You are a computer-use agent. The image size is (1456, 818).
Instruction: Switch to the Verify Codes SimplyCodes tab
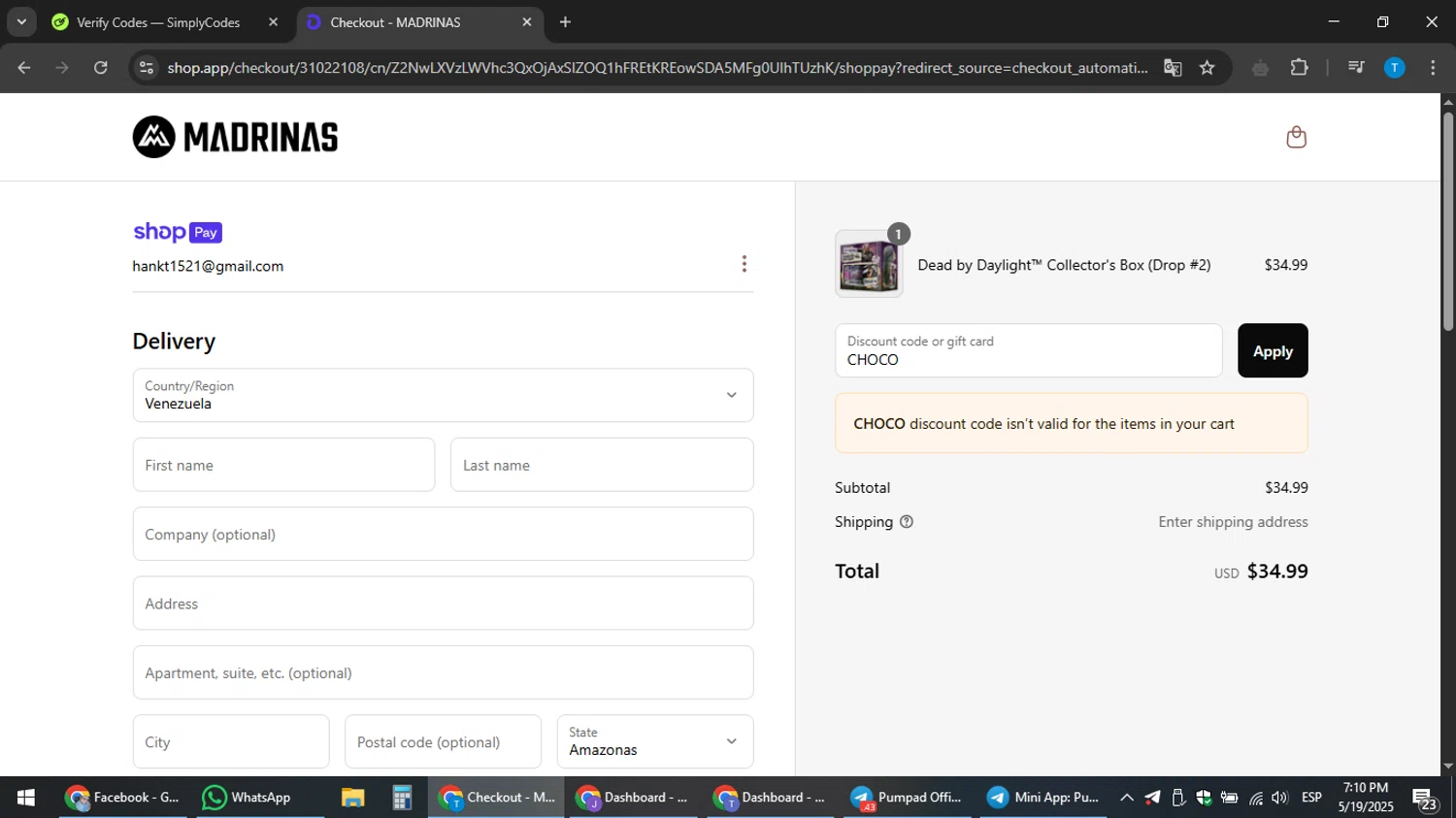click(158, 22)
